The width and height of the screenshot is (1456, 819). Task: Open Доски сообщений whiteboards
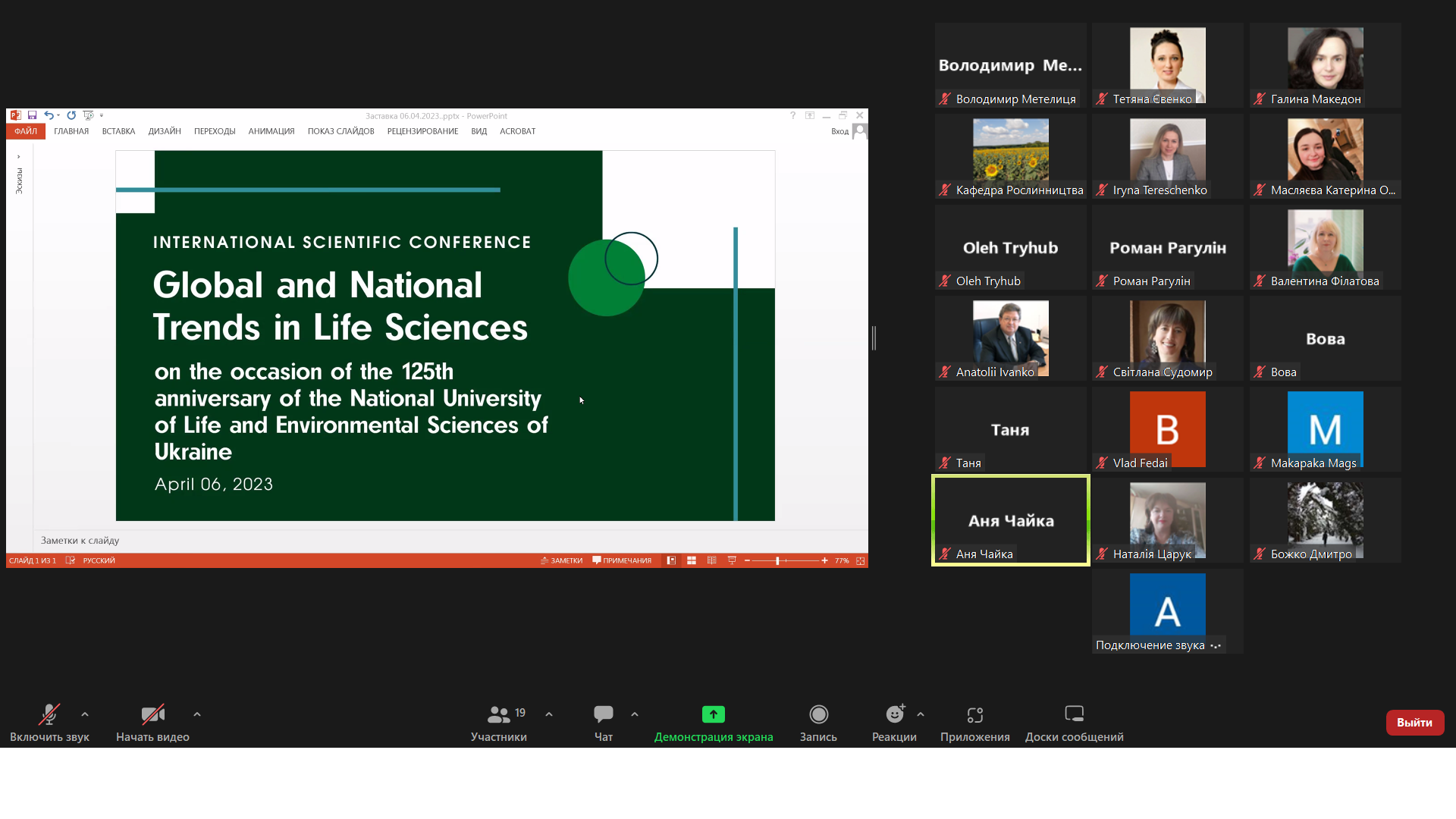(x=1075, y=723)
